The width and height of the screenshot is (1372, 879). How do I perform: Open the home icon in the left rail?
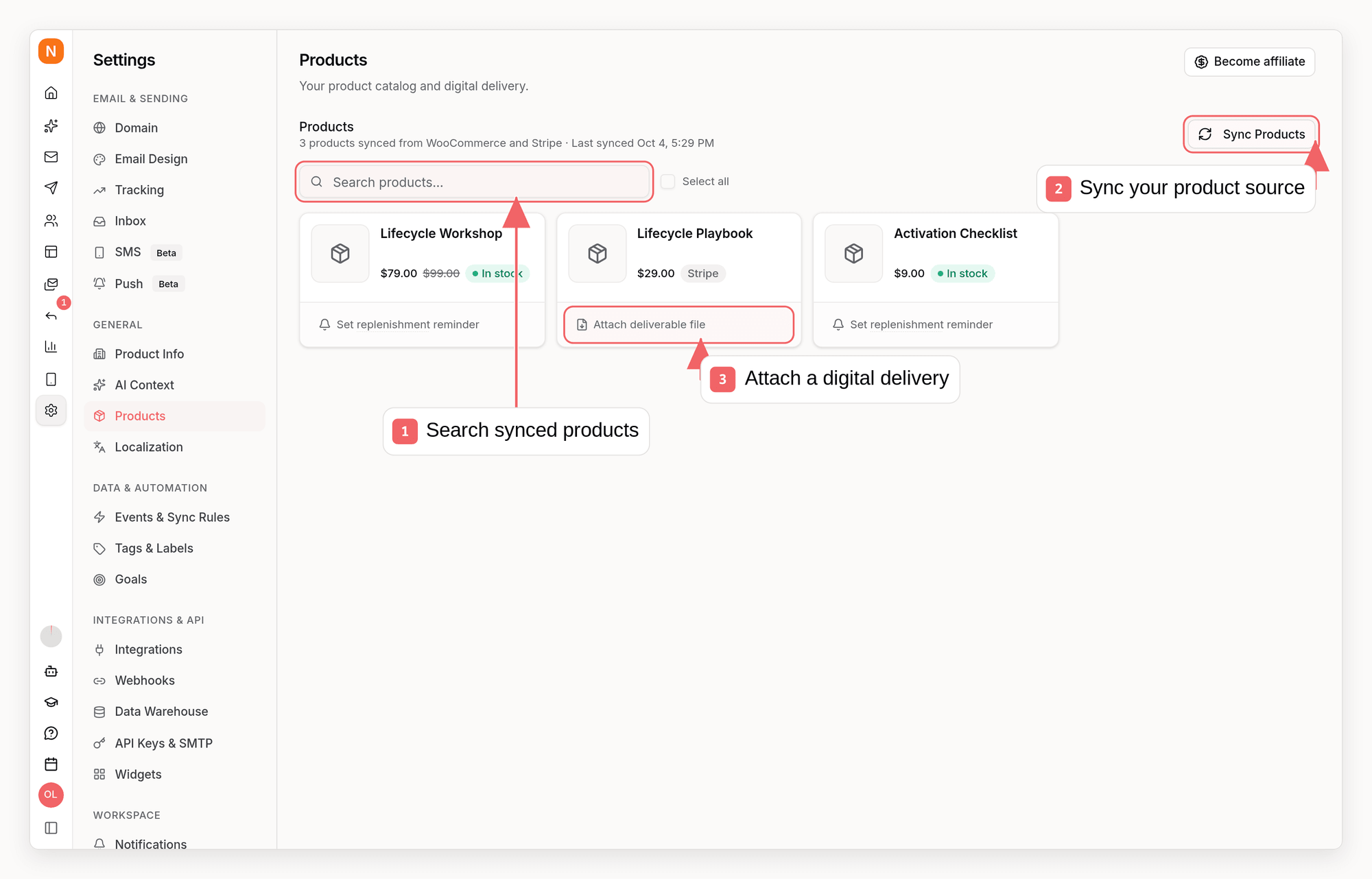point(51,93)
